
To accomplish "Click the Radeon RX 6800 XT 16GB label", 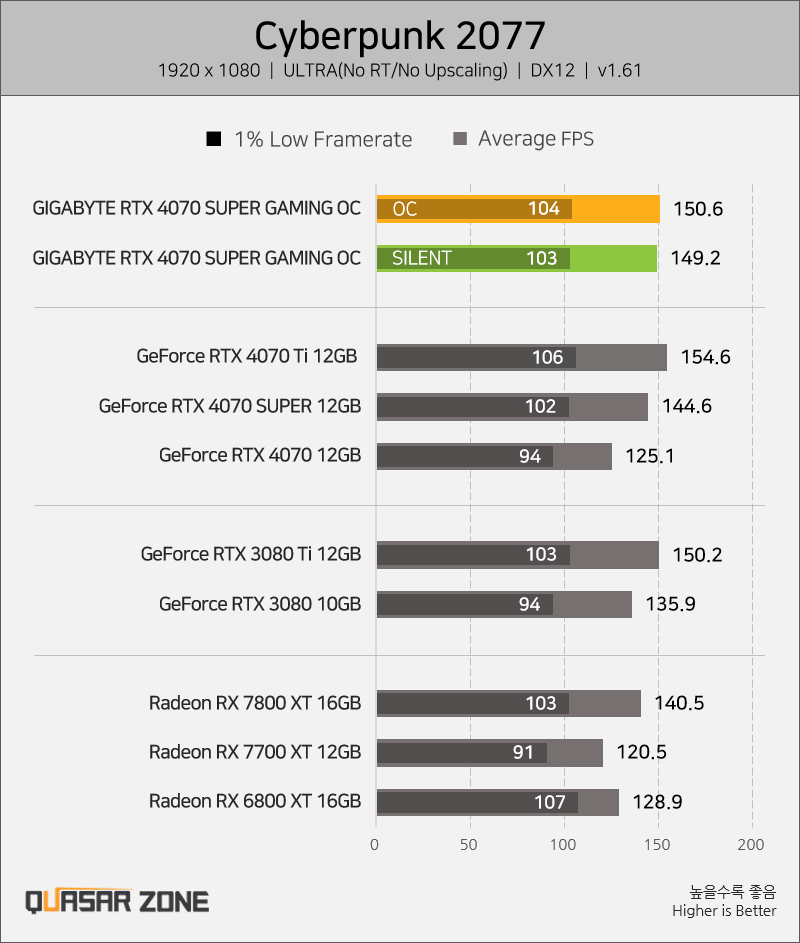I will [x=255, y=802].
